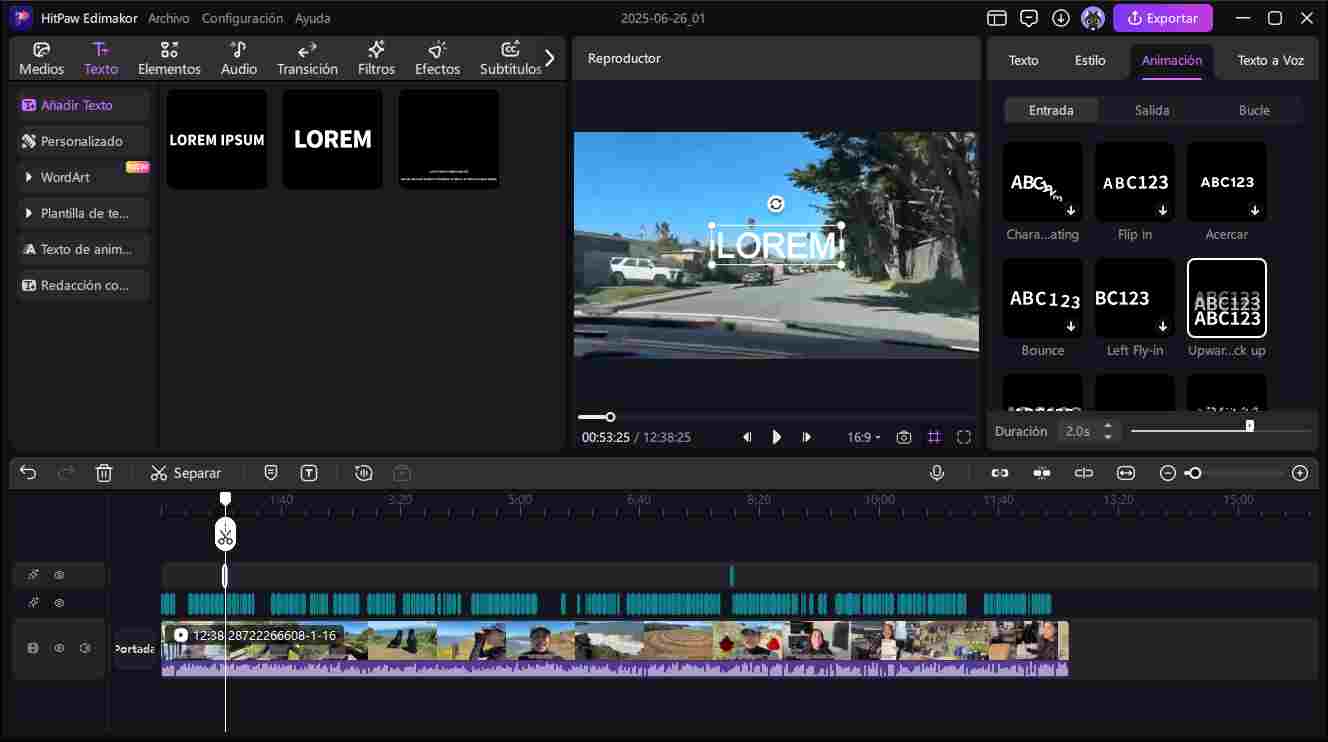Open the Subtítulos panel
1328x742 pixels.
(x=510, y=59)
